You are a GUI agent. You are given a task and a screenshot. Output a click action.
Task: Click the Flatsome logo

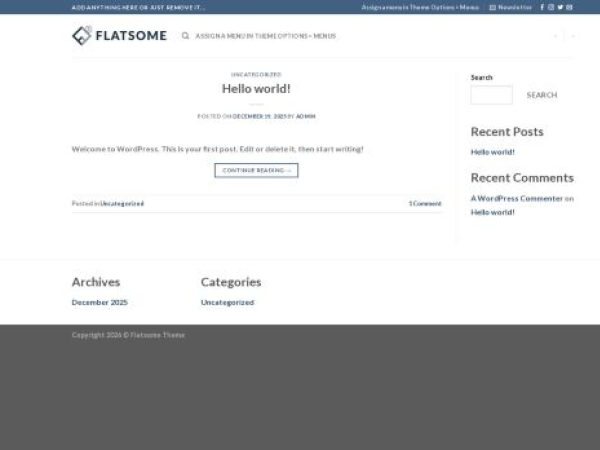[110, 36]
